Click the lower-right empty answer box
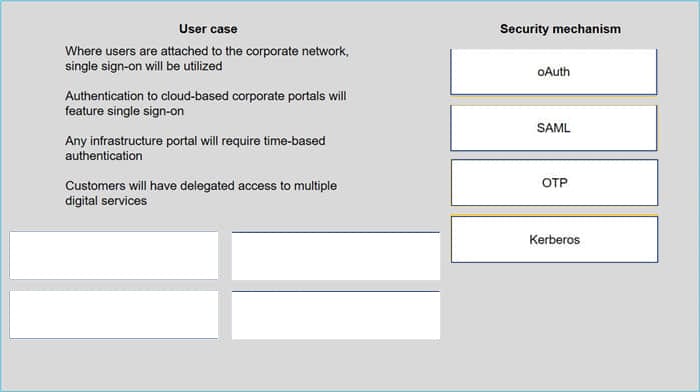This screenshot has width=700, height=392. tap(336, 315)
